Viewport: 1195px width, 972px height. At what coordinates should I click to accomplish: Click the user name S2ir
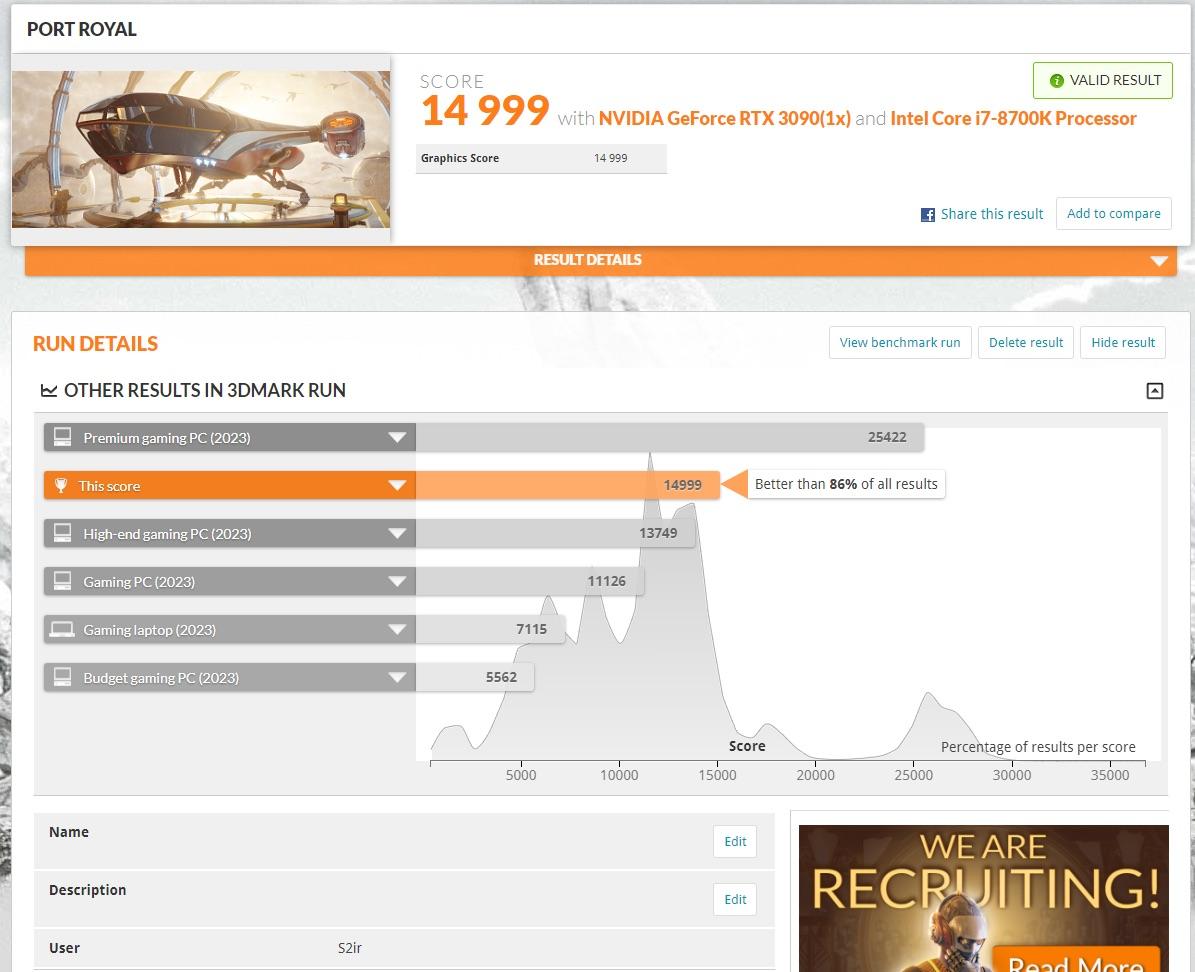350,948
